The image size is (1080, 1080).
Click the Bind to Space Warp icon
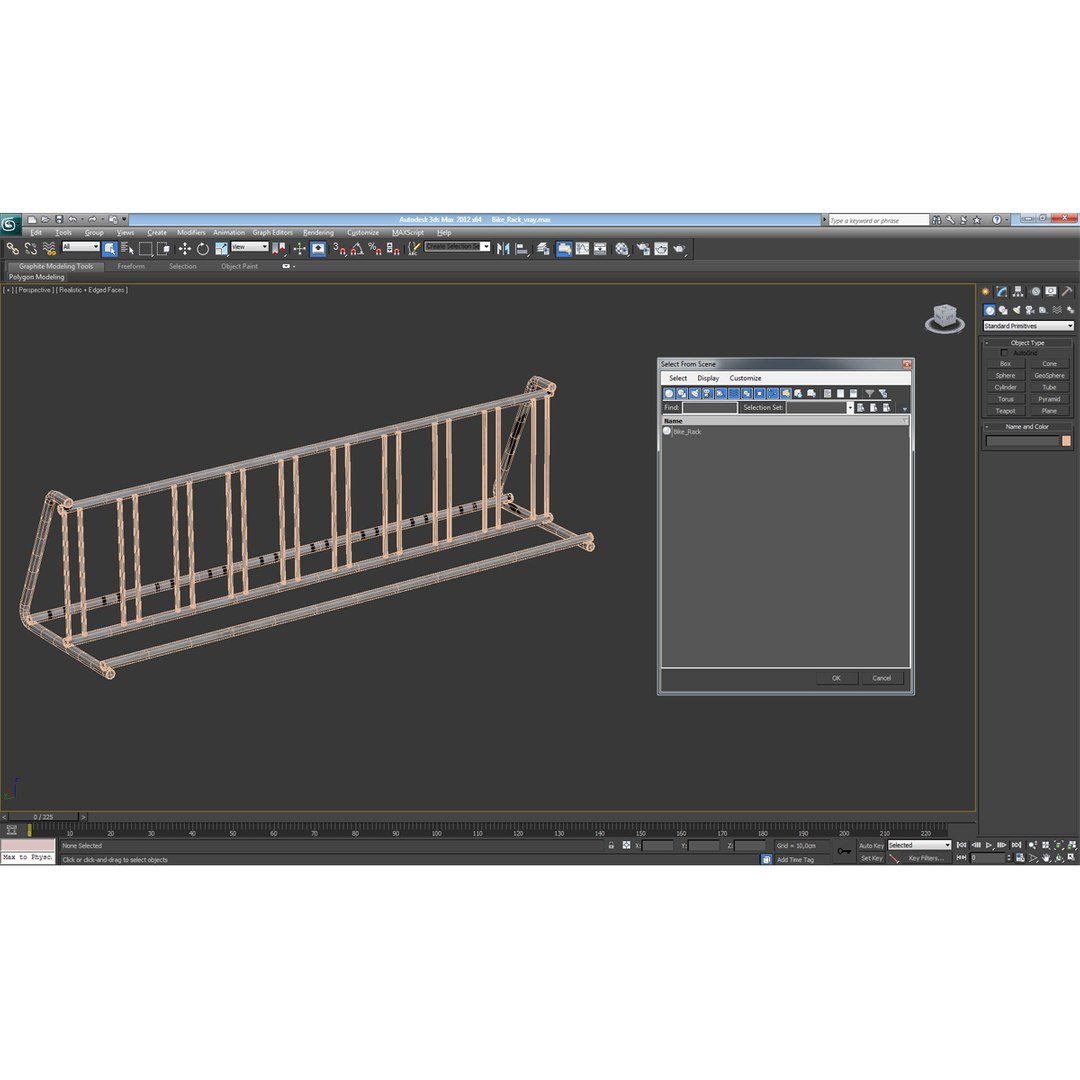coord(49,249)
